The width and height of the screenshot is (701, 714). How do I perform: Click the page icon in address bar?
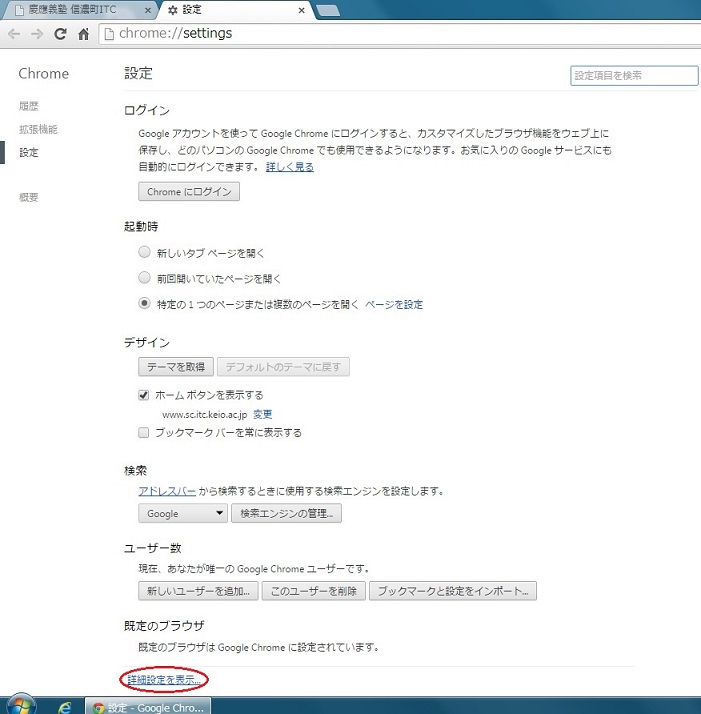109,34
